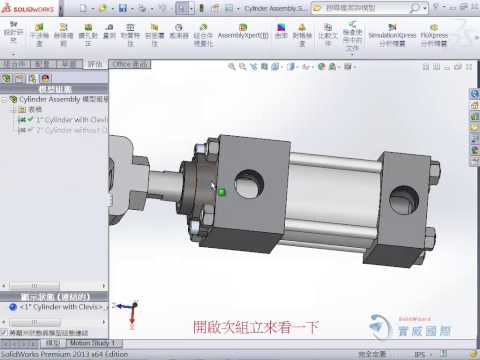
Task: Expand the New document dropdown arrow
Action: pos(93,9)
